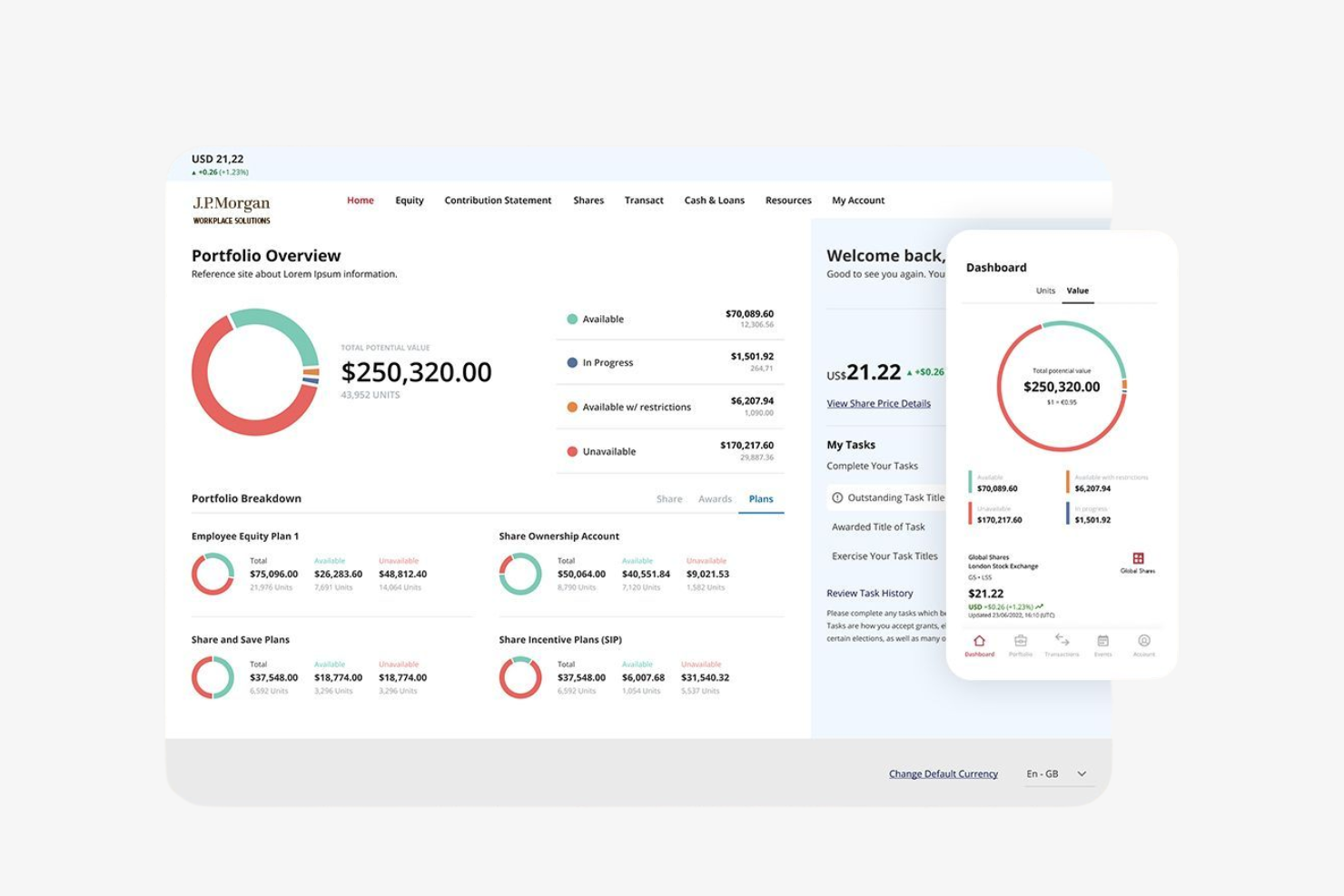Select the Portfolio briefcase icon in mobile nav
Screen dimensions: 1344x896
(1021, 640)
